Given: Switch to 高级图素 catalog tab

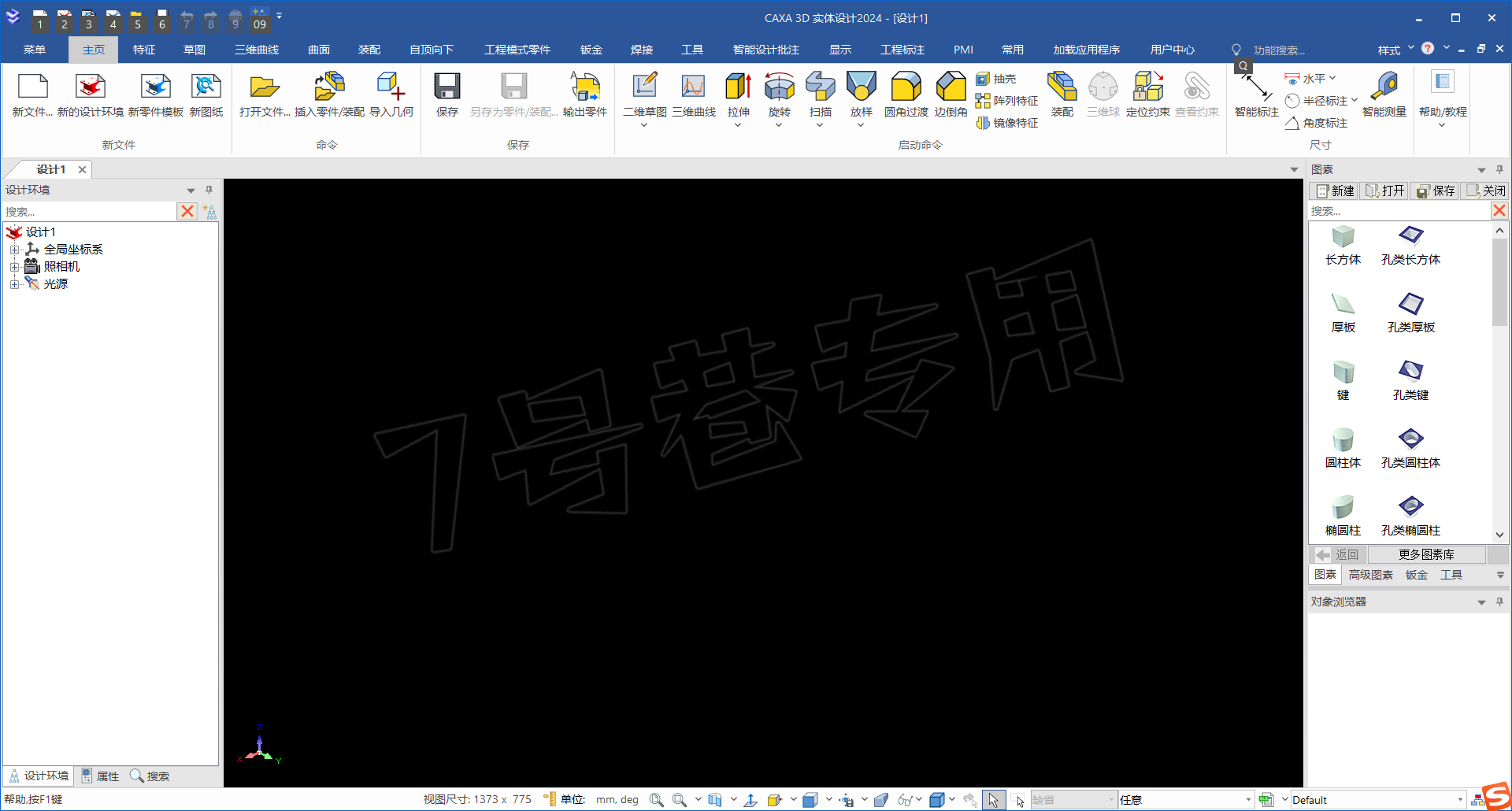Looking at the screenshot, I should coord(1371,575).
